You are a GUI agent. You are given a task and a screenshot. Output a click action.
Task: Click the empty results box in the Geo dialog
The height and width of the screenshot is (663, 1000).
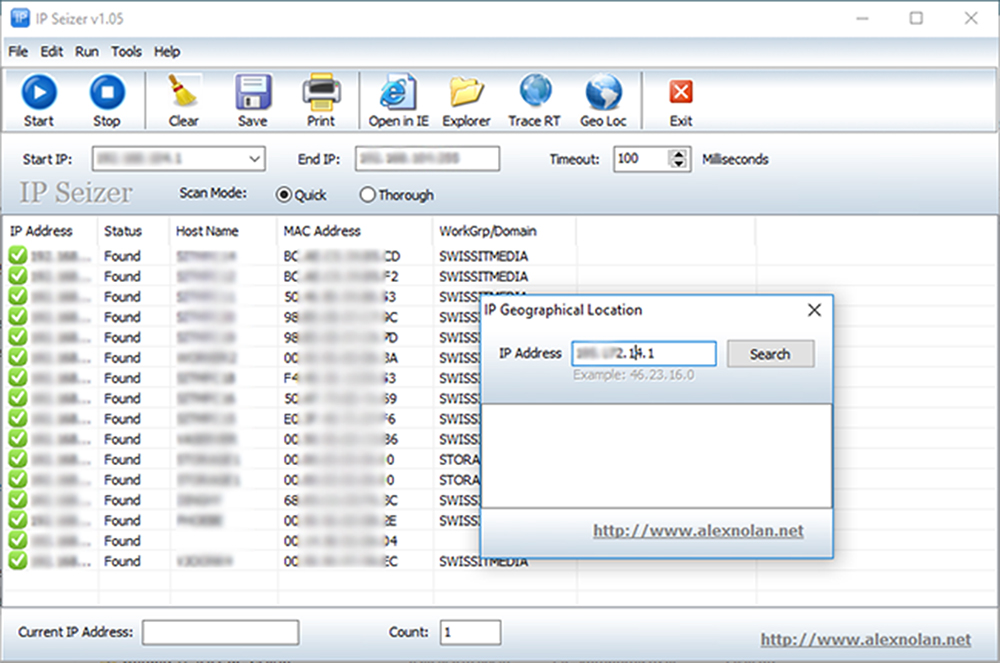657,456
